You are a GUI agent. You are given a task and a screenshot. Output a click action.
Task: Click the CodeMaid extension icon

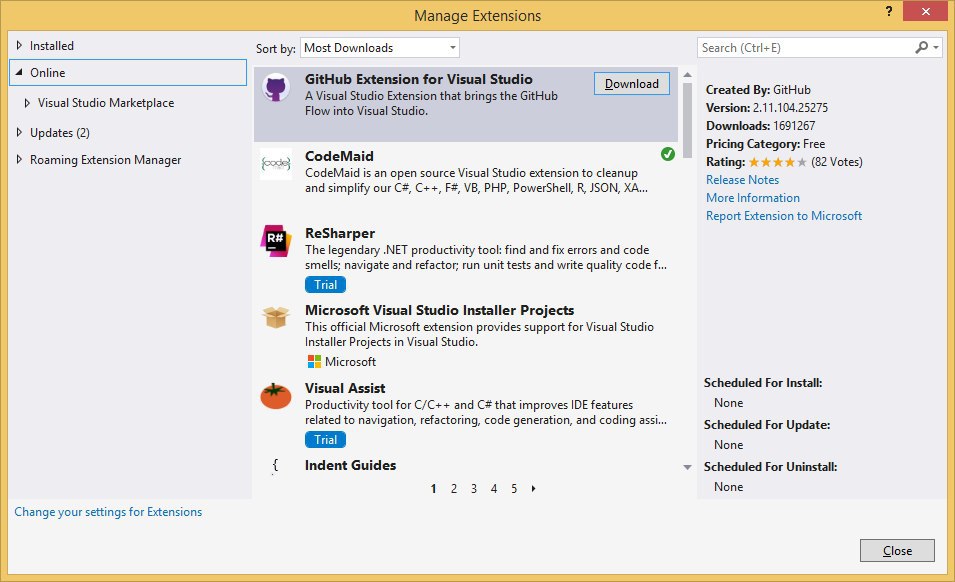coord(276,164)
